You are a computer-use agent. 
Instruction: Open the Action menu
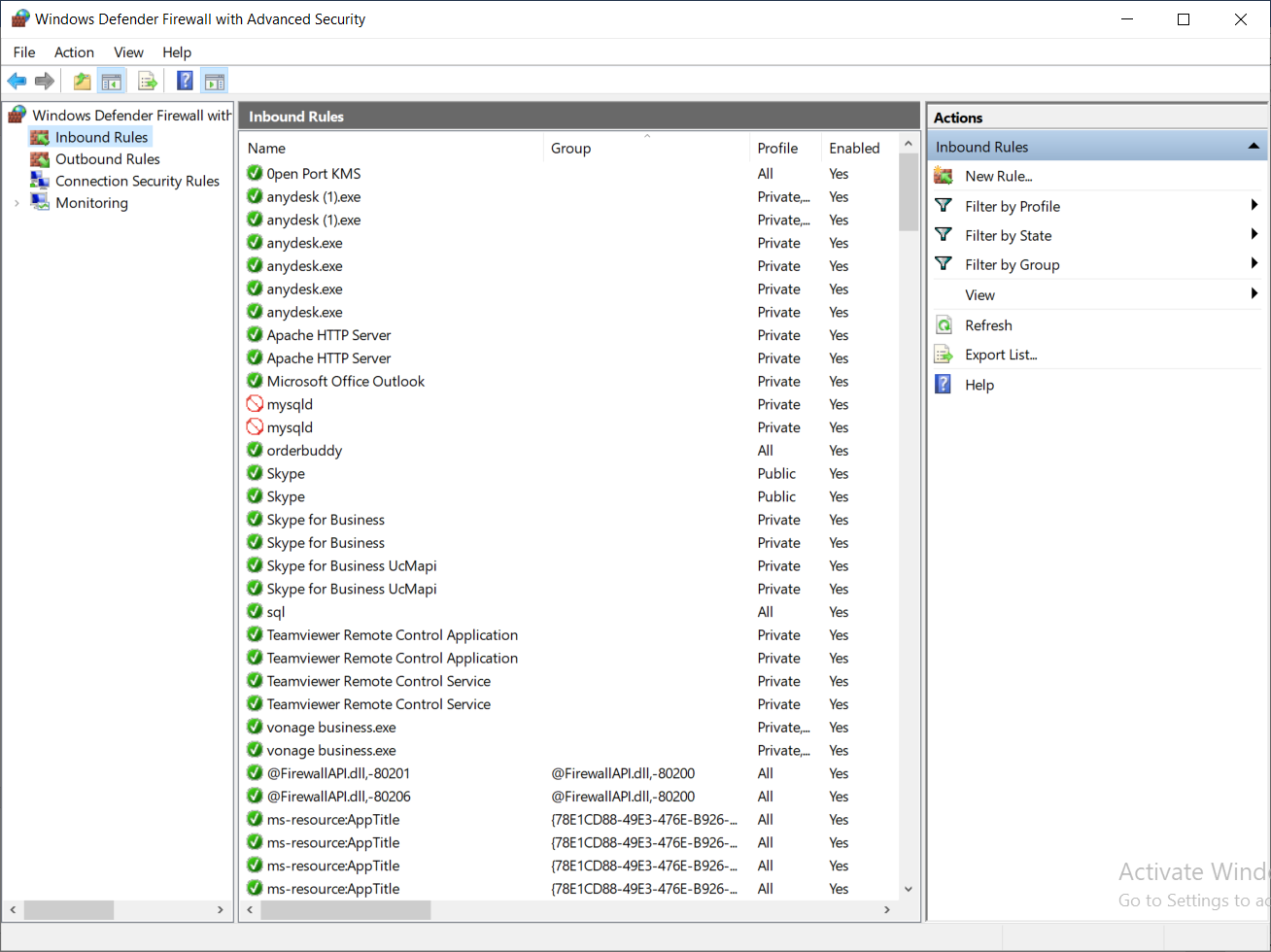pos(74,52)
